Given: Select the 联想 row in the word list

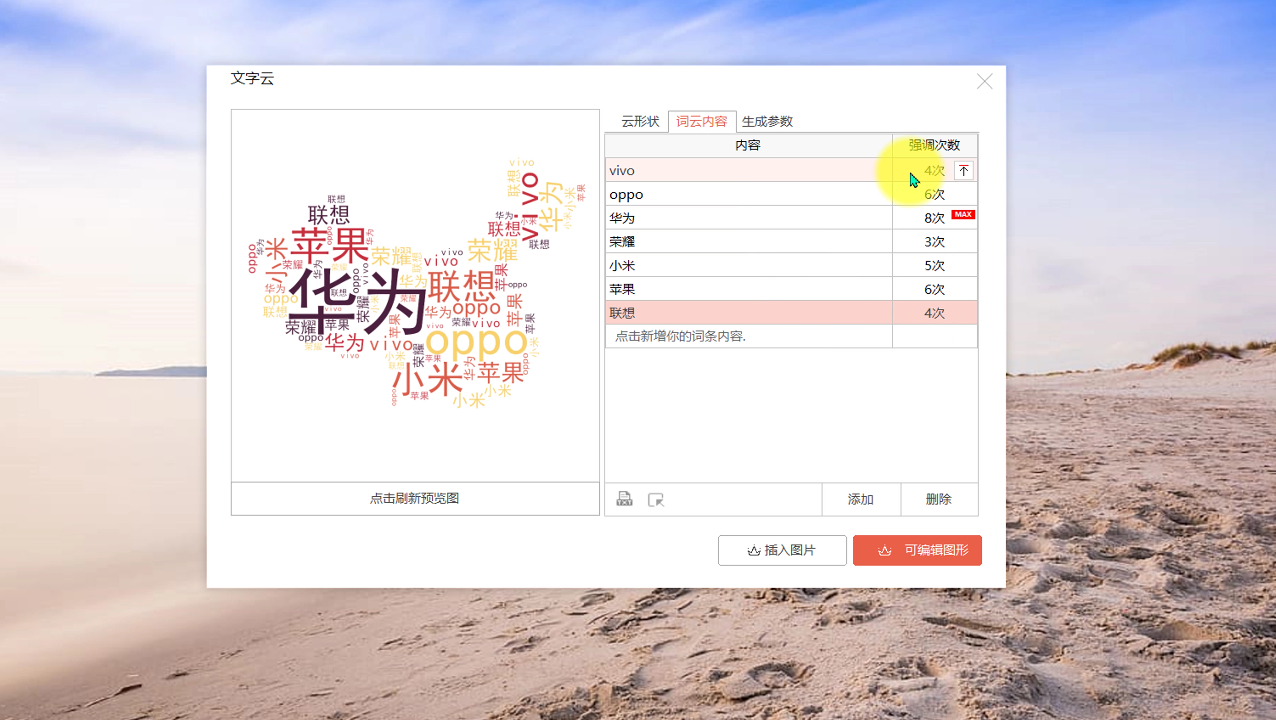Looking at the screenshot, I should (791, 313).
